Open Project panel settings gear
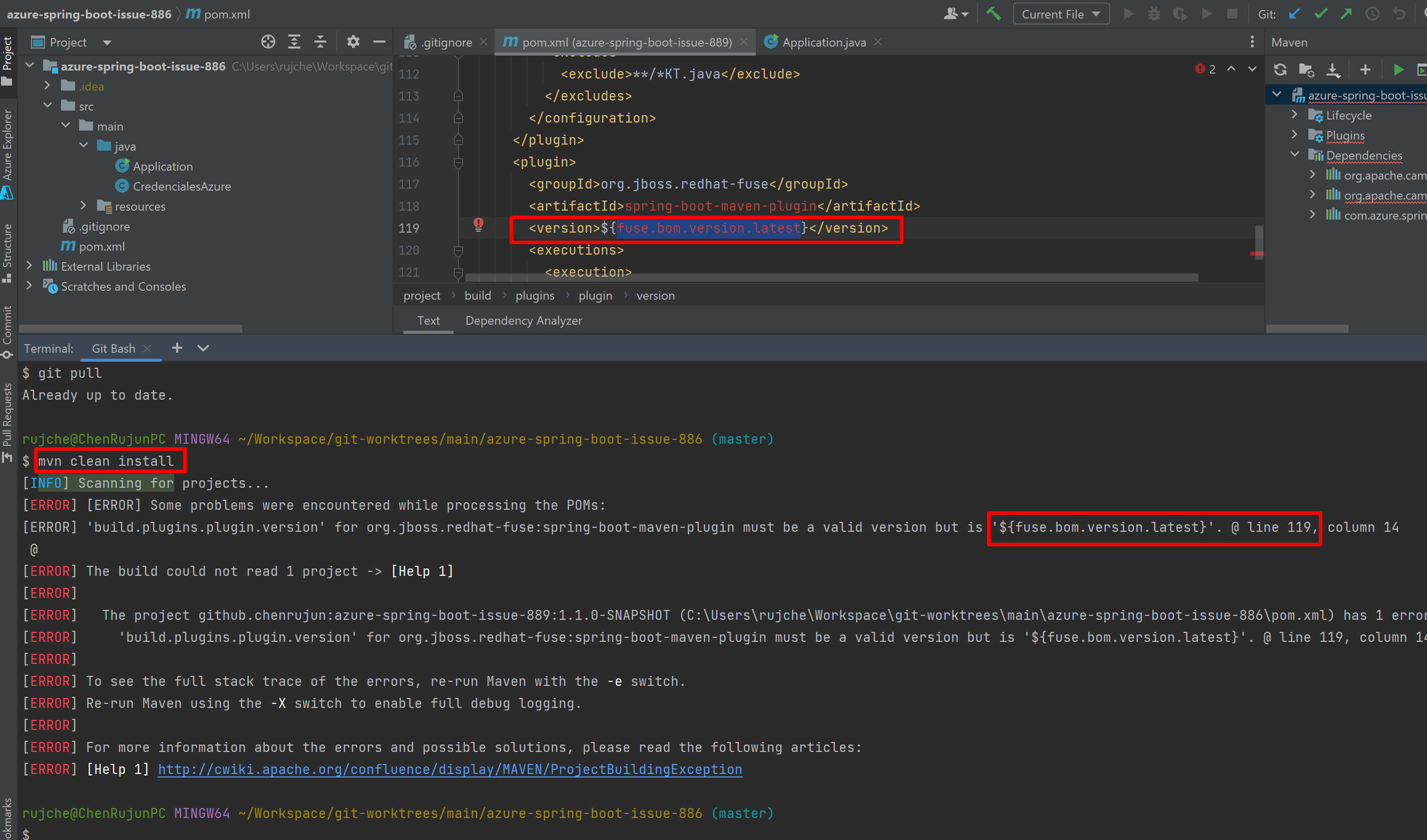The height and width of the screenshot is (840, 1427). [353, 42]
